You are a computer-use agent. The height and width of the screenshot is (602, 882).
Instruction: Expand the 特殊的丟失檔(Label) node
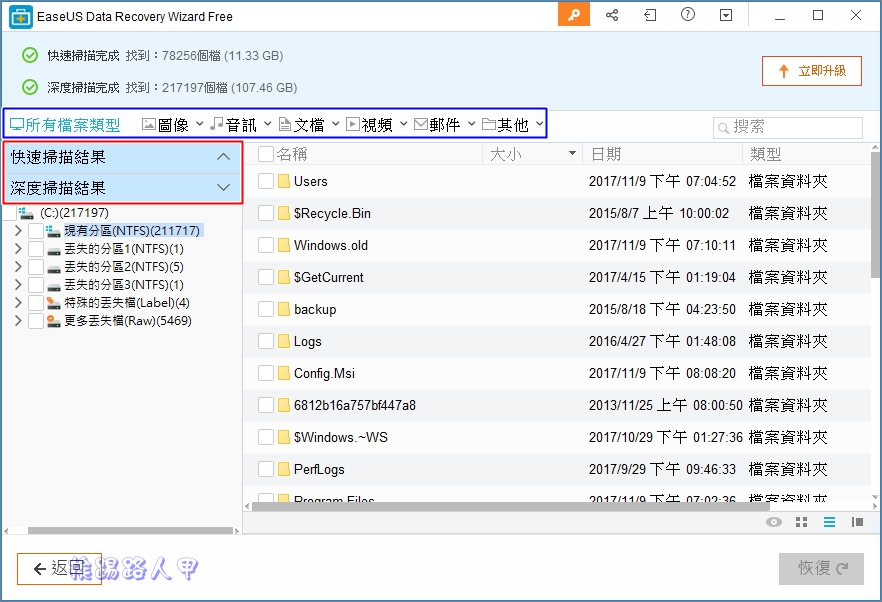point(18,303)
